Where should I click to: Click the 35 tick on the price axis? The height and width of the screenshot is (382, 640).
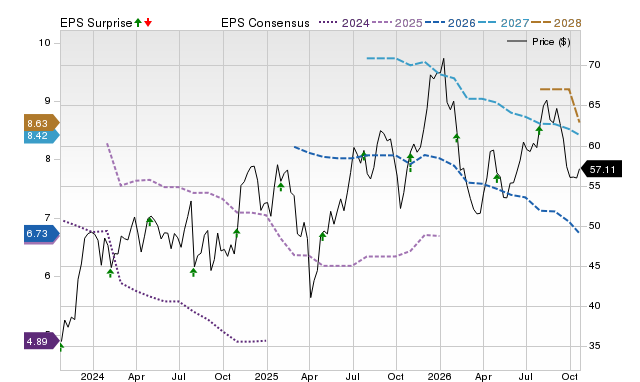coord(594,346)
